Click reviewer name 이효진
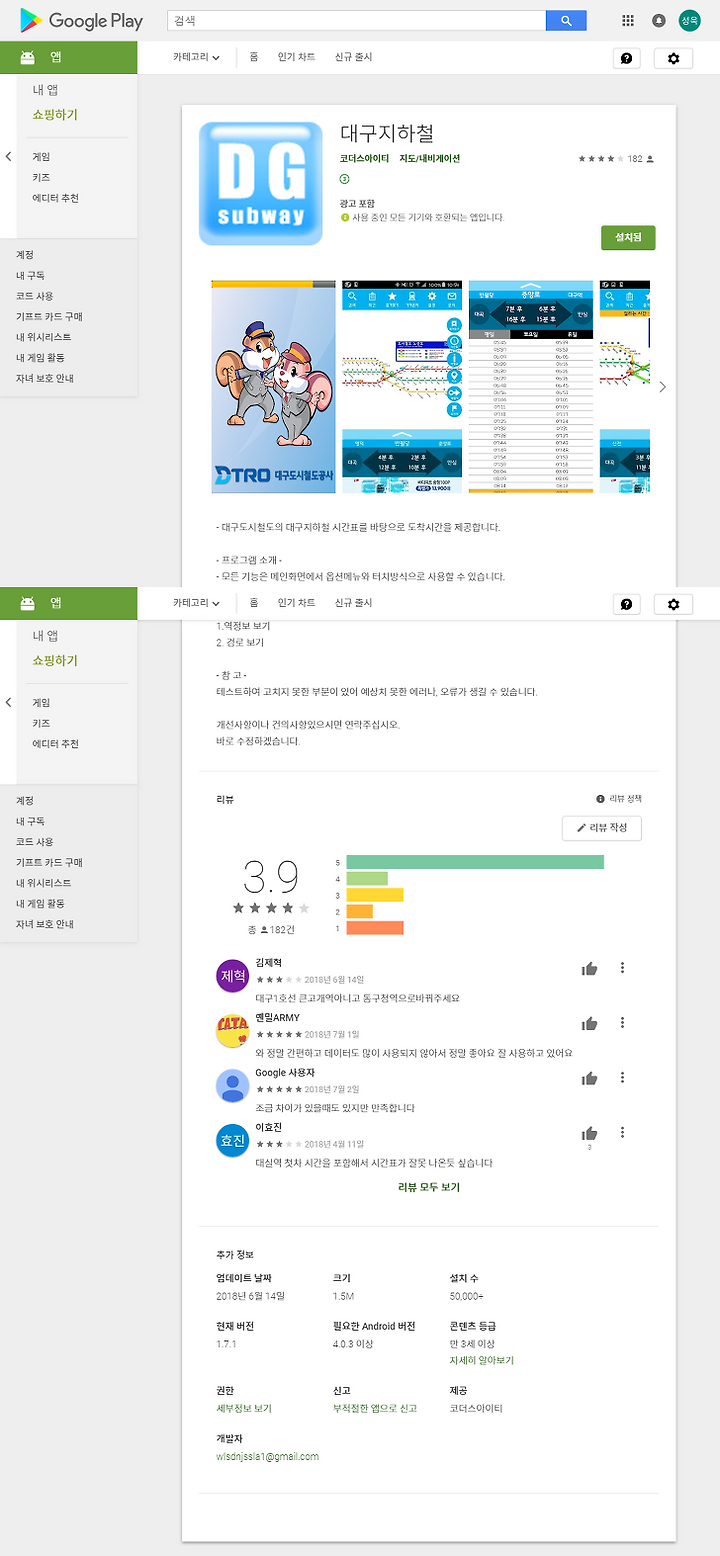Viewport: 720px width, 1556px height. [269, 1127]
